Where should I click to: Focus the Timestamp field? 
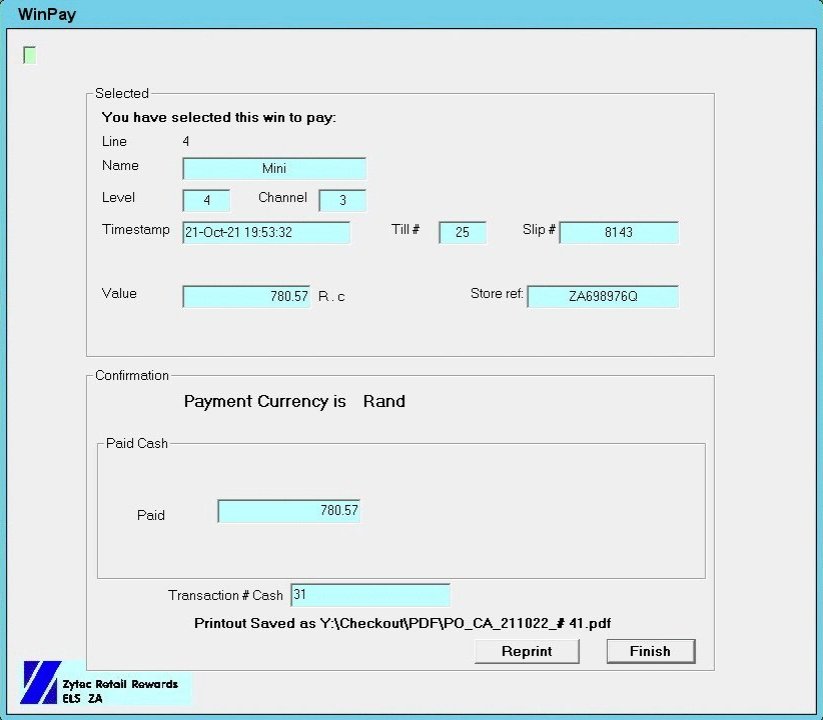pyautogui.click(x=266, y=232)
